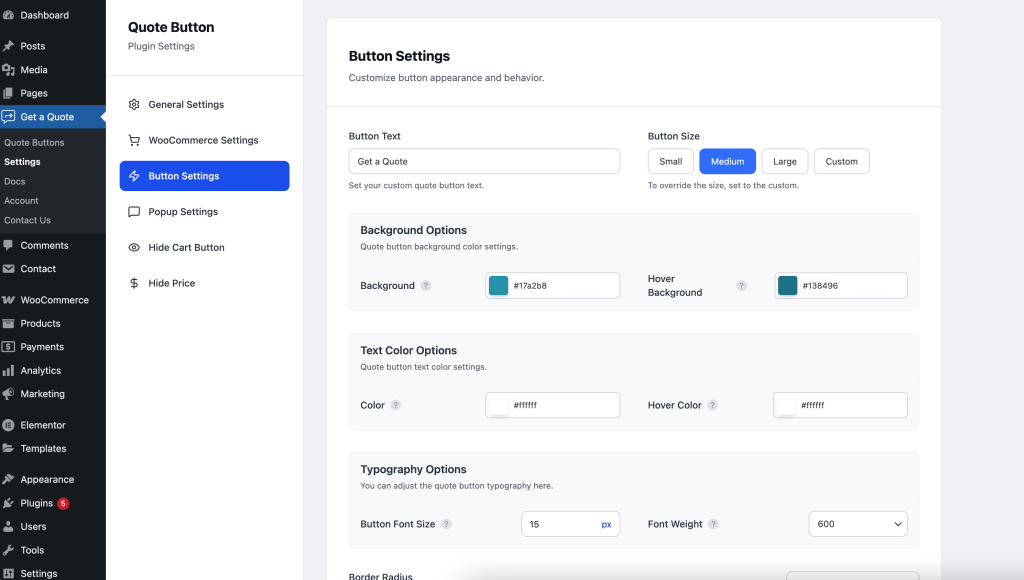This screenshot has height=580, width=1024.
Task: Click the Hide Cart Button eye icon
Action: click(x=135, y=248)
